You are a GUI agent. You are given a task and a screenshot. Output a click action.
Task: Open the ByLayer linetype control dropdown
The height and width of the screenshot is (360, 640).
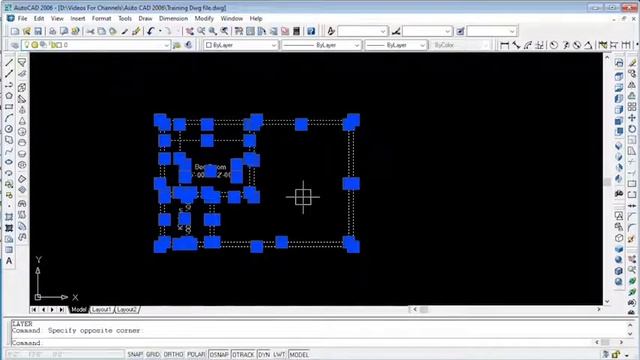321,45
